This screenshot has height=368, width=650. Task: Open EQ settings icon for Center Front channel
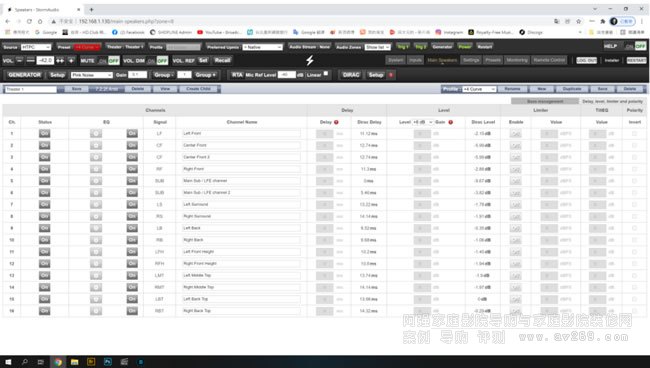tap(96, 145)
